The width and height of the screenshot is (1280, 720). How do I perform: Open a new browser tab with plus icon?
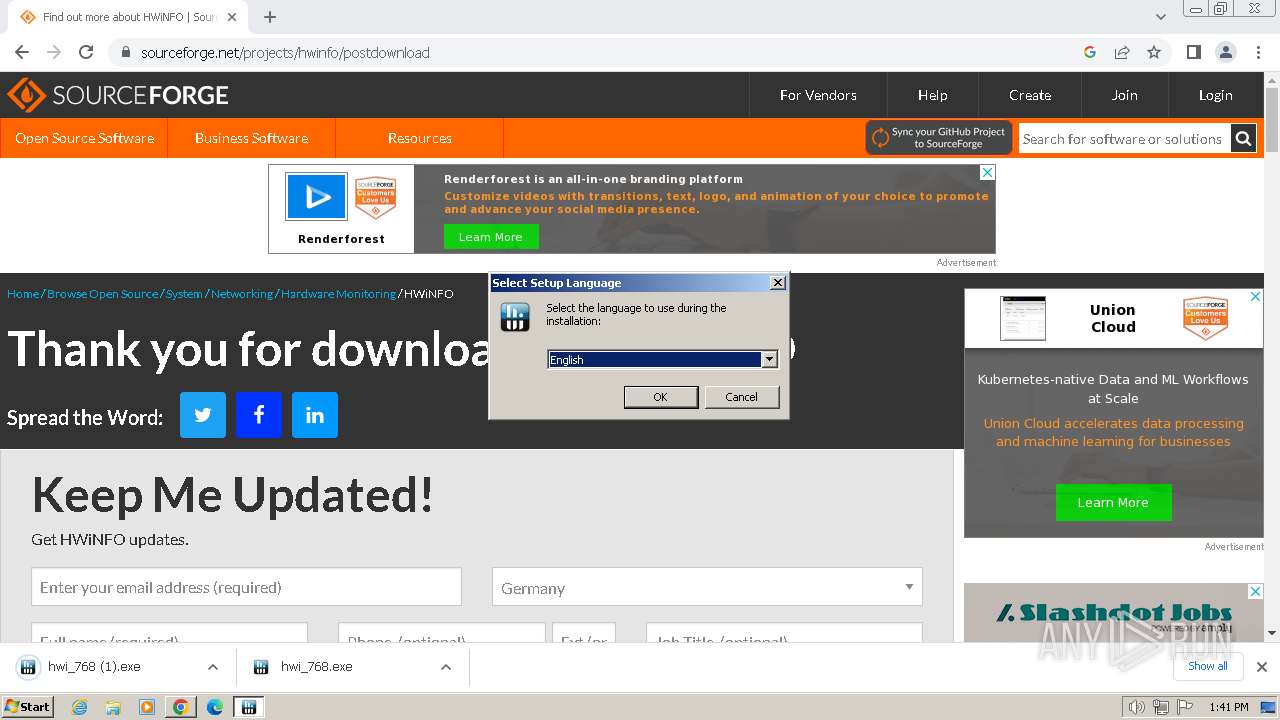click(x=270, y=17)
